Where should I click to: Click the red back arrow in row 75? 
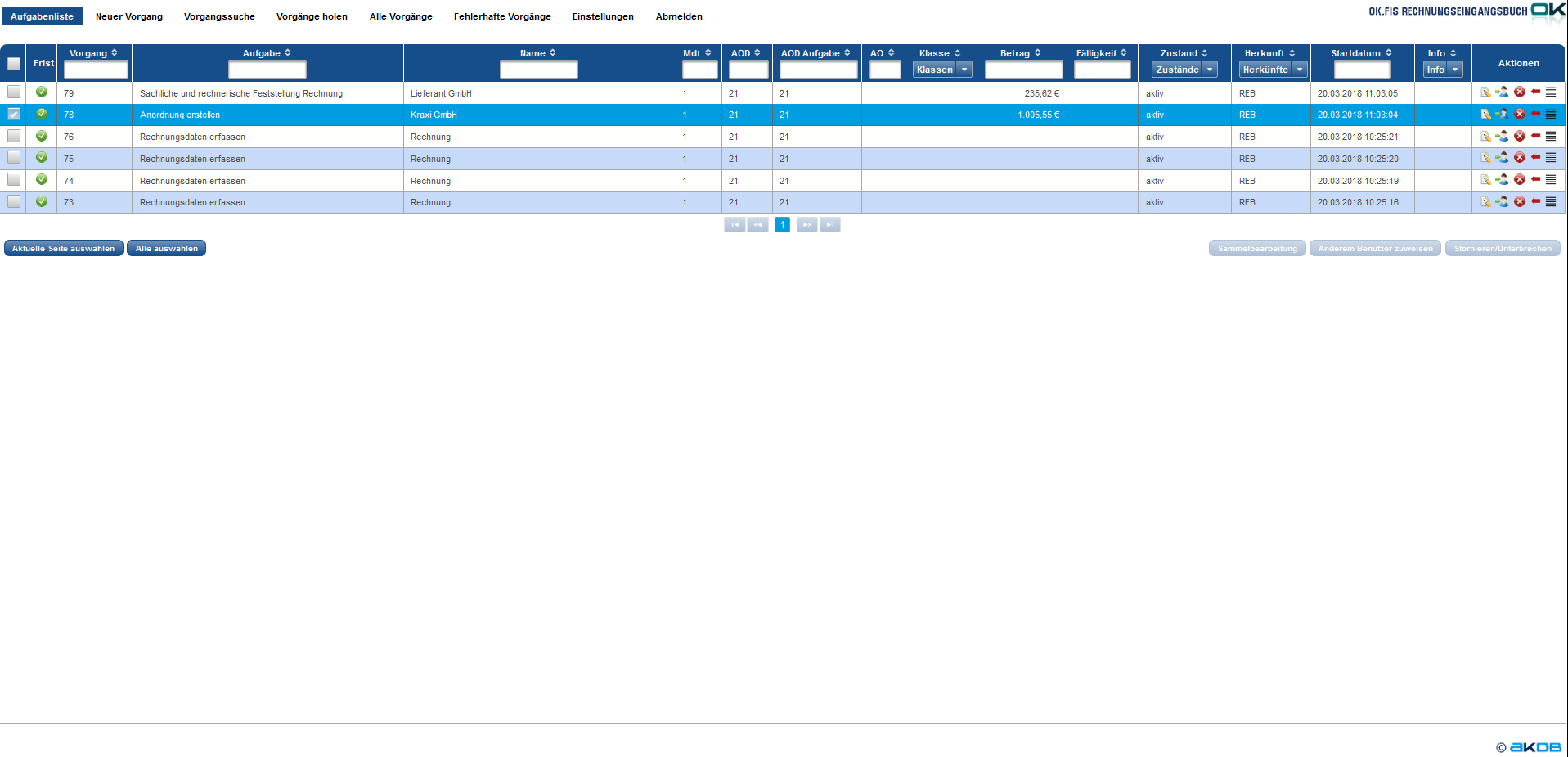[x=1535, y=158]
